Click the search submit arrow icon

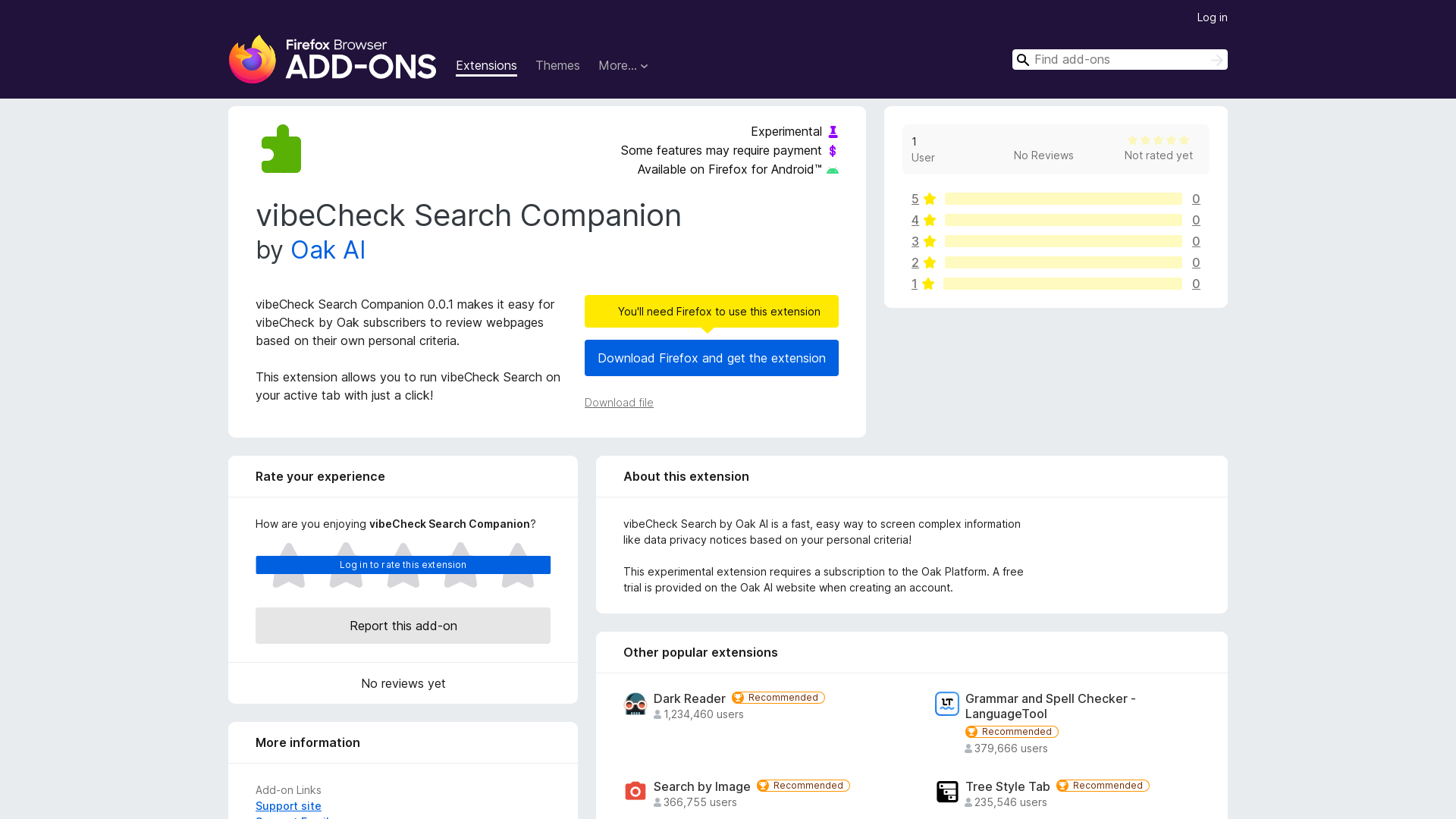(1216, 60)
